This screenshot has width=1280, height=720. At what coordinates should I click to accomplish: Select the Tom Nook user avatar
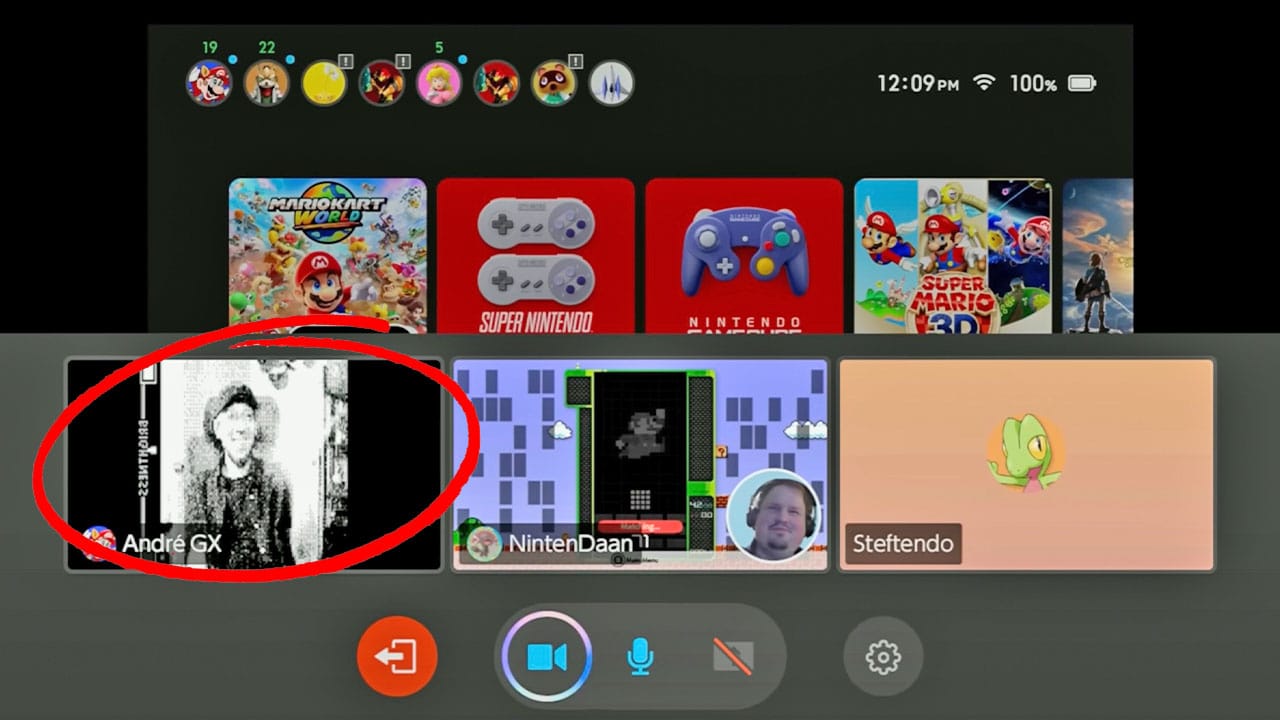[x=554, y=83]
